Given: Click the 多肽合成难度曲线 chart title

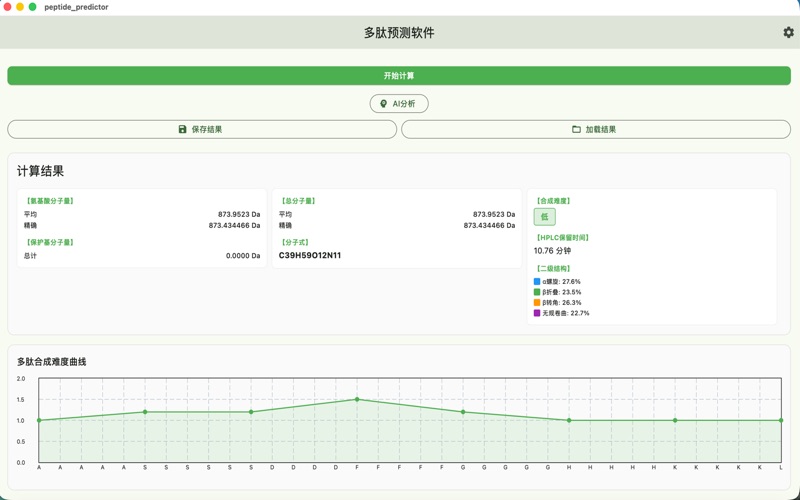Looking at the screenshot, I should coord(52,362).
